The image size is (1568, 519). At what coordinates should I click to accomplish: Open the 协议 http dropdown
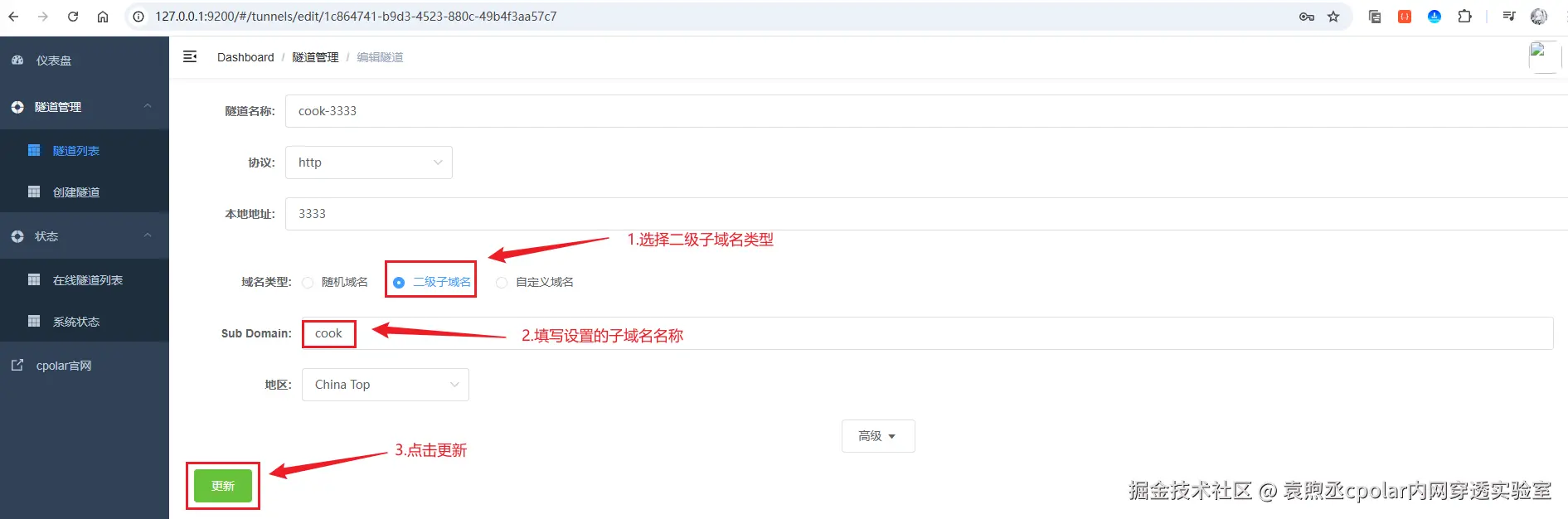click(x=369, y=162)
